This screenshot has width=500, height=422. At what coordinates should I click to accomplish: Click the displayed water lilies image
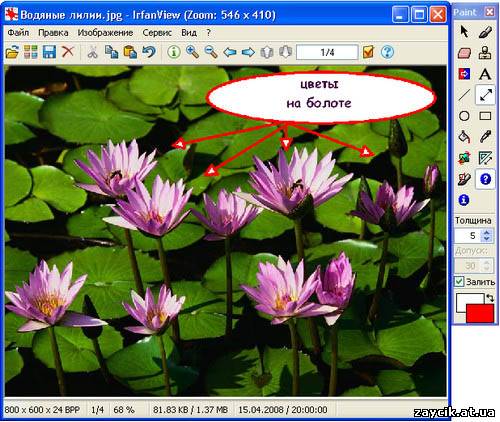225,231
